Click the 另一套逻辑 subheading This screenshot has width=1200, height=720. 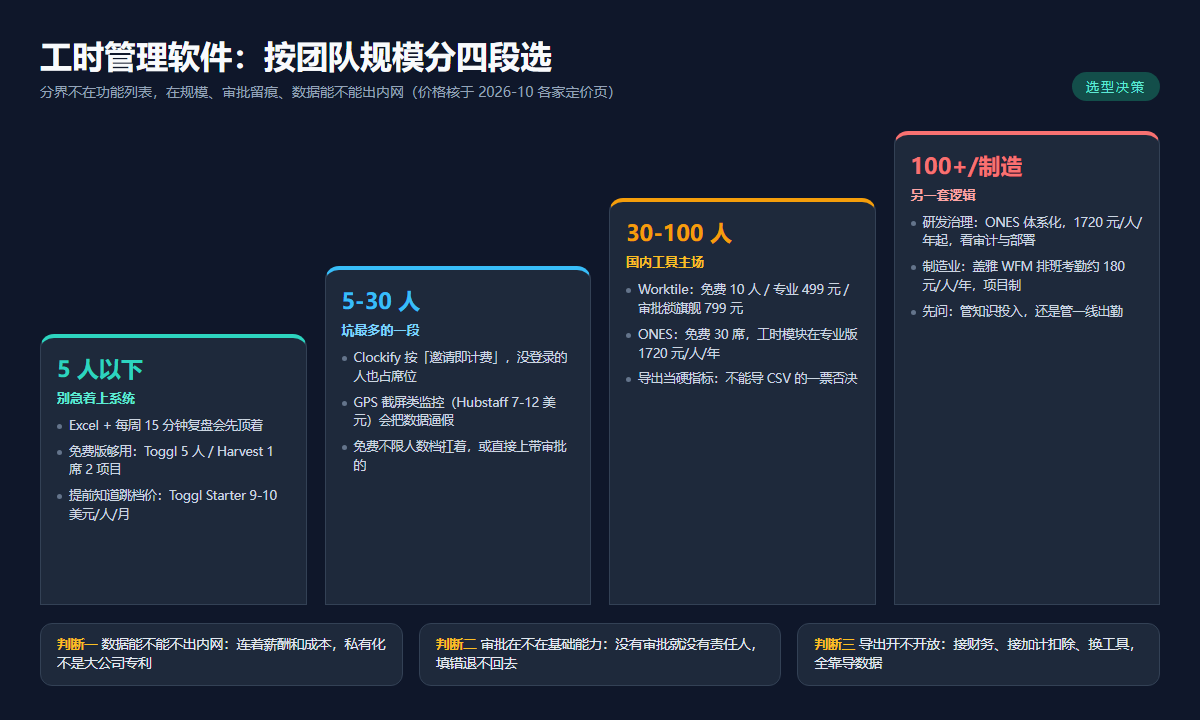pos(943,195)
